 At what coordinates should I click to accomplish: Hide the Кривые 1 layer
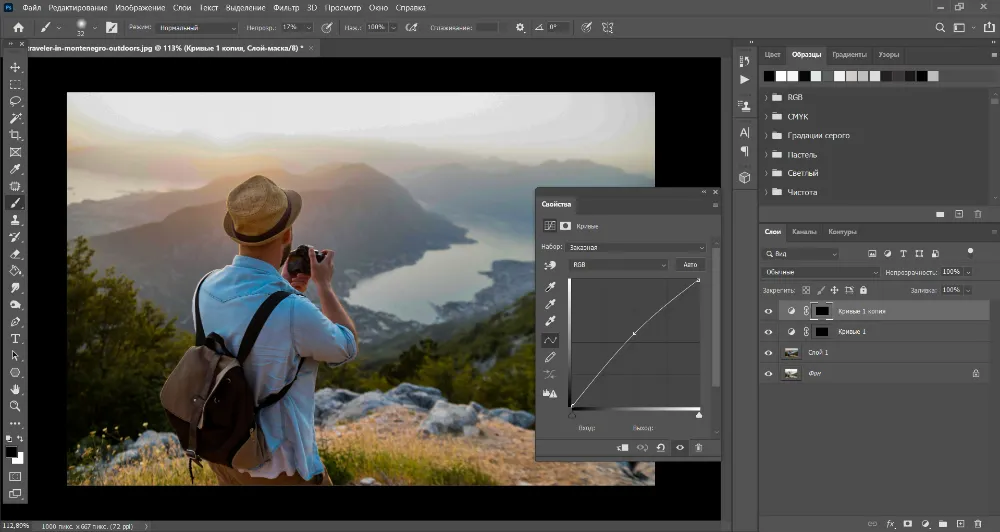click(768, 332)
